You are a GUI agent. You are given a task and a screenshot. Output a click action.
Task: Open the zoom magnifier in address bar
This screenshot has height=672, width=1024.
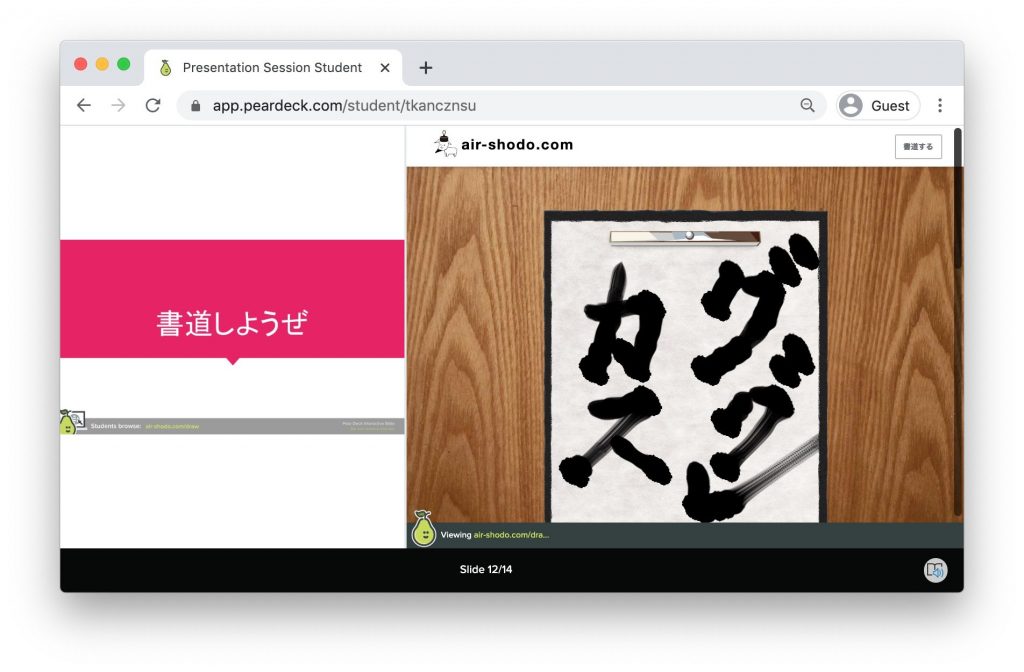pyautogui.click(x=807, y=105)
